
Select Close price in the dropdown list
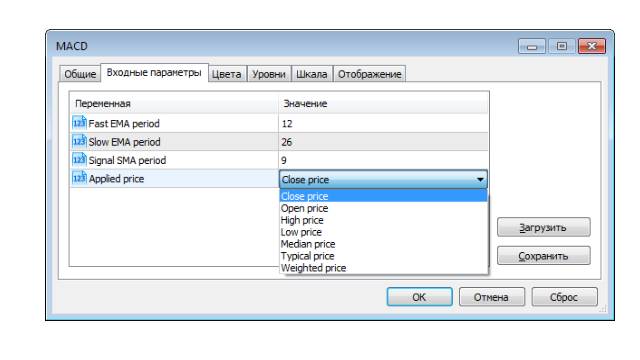click(x=384, y=196)
